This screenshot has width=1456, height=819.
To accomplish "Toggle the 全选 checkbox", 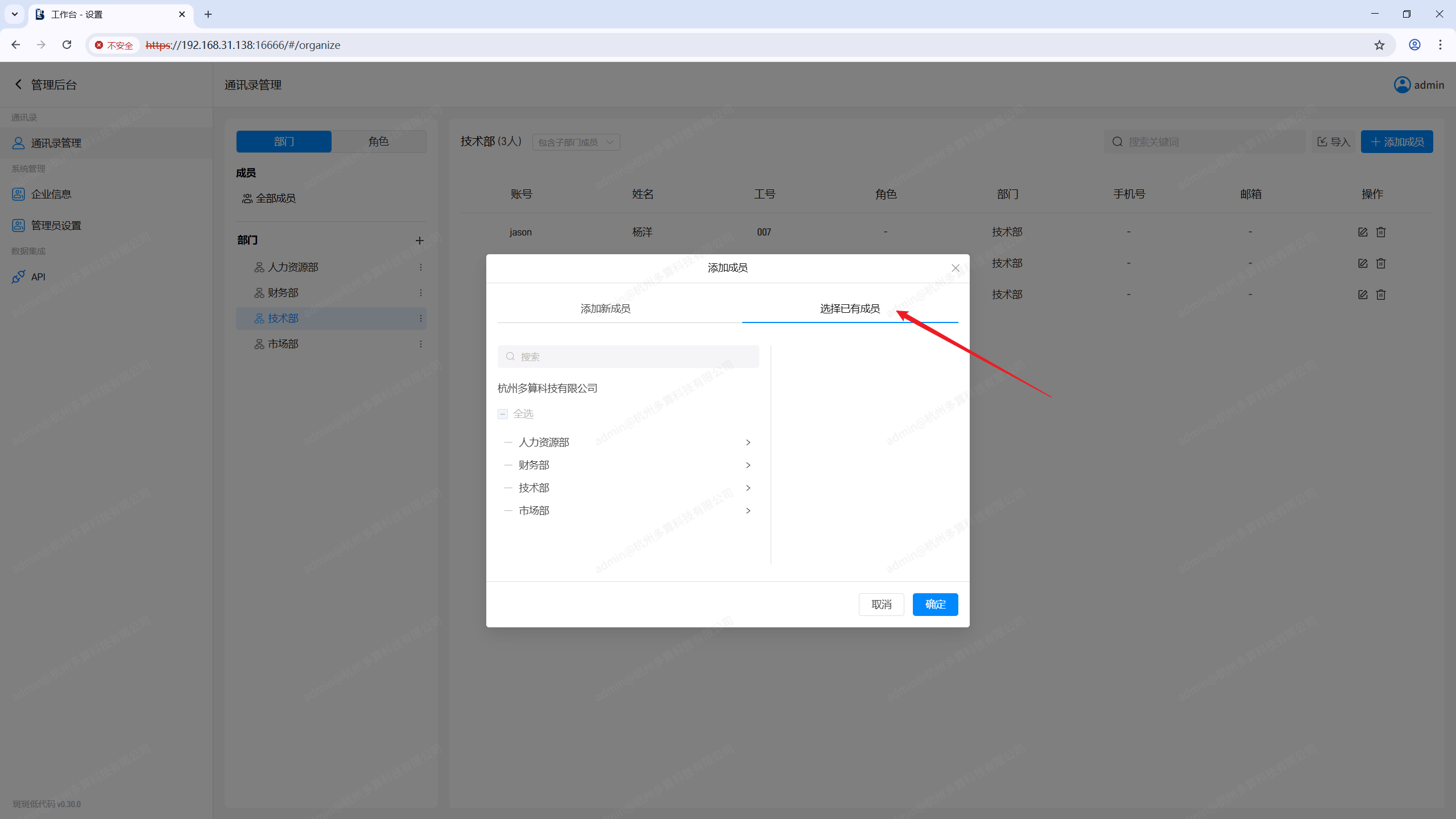I will coord(503,414).
